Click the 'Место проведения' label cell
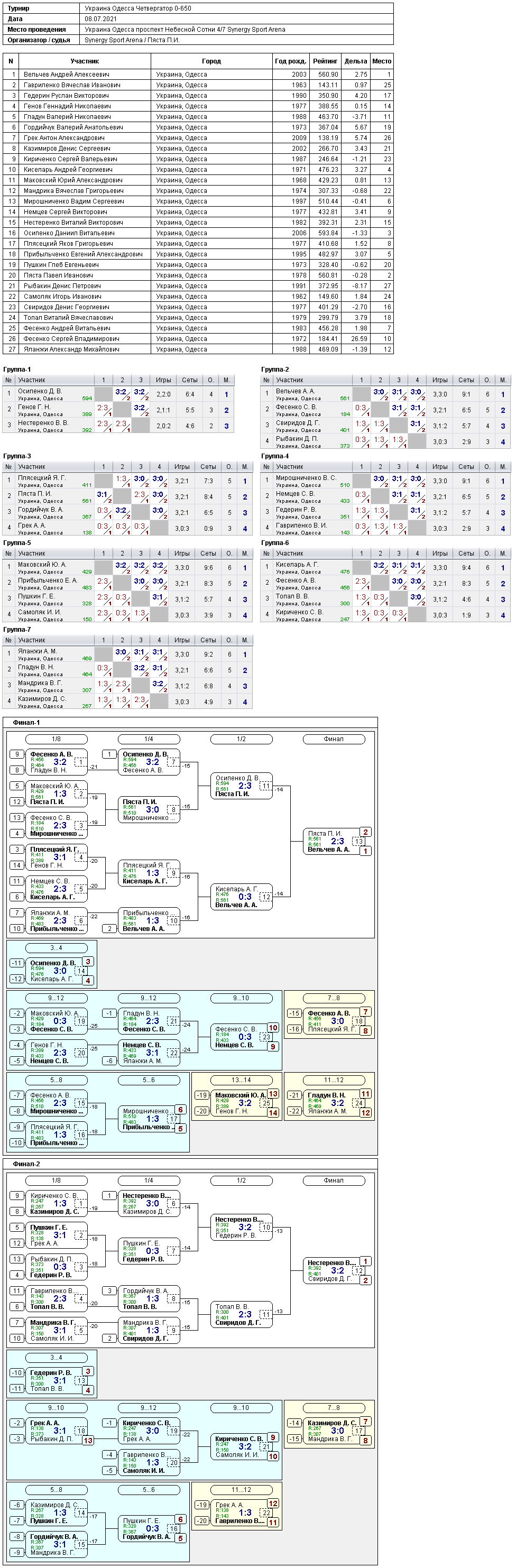The height and width of the screenshot is (1568, 516). pos(41,29)
